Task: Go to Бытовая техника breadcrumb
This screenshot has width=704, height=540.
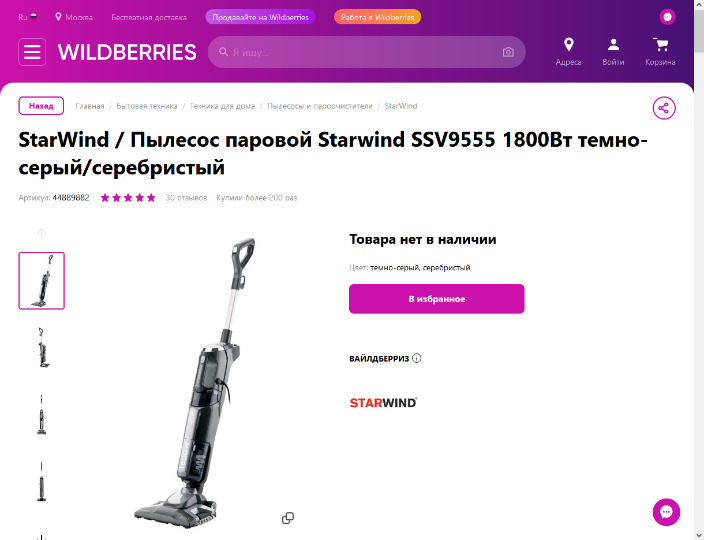Action: (147, 106)
